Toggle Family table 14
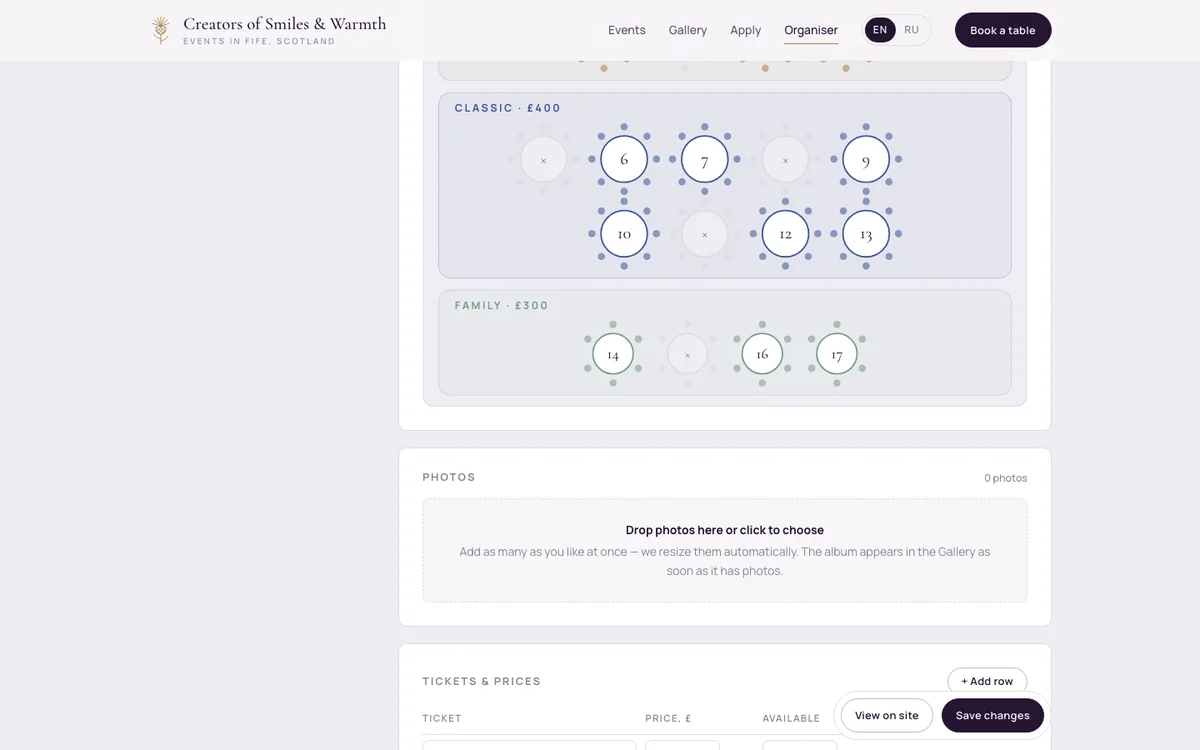The width and height of the screenshot is (1200, 750). point(613,354)
